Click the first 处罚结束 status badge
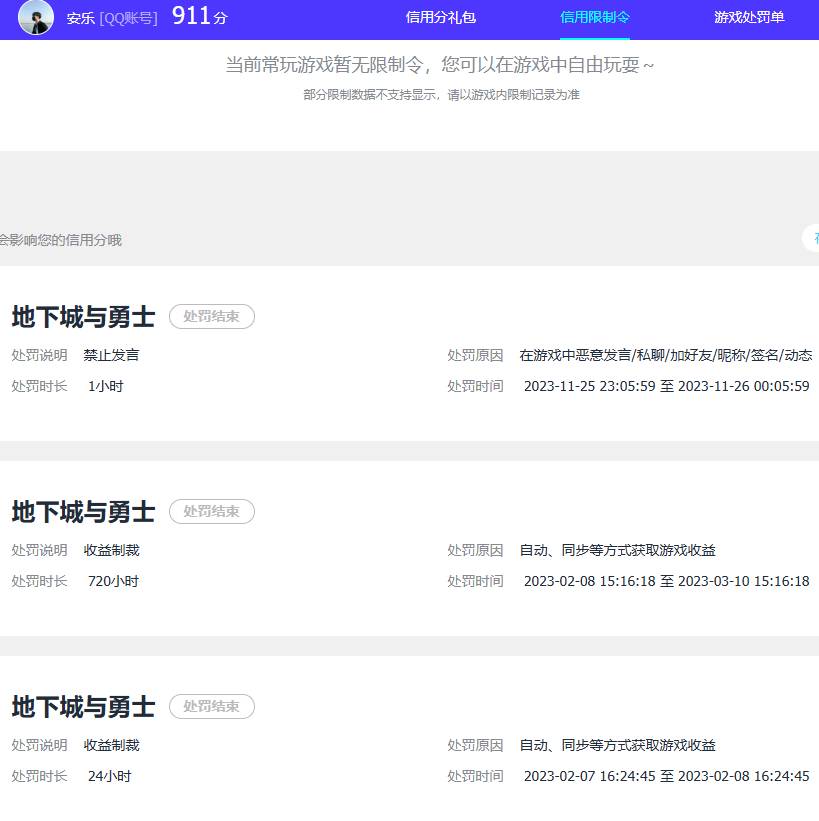Viewport: 819px width, 821px height. (x=211, y=316)
